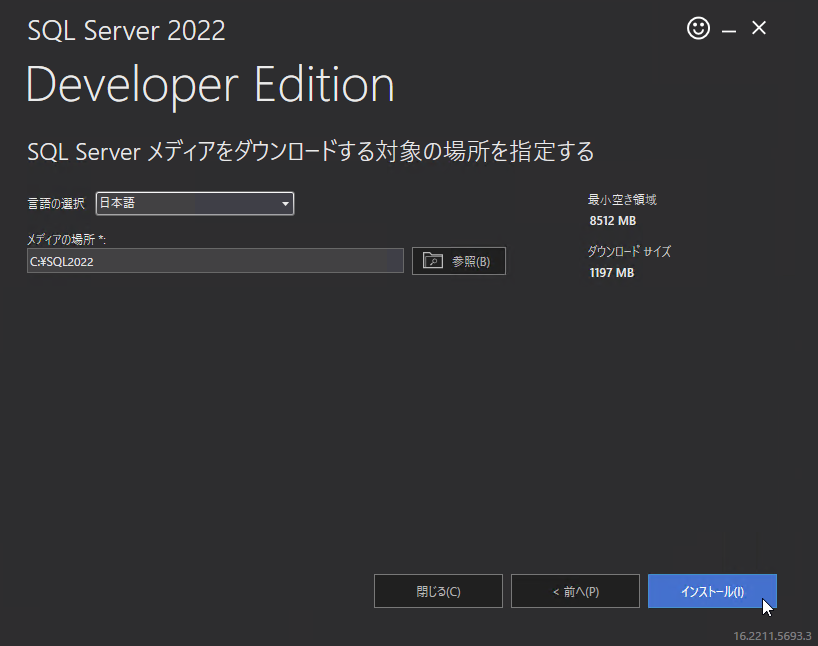Viewport: 818px width, 646px height.
Task: Click the ダウンロード サイズ label
Action: click(x=629, y=252)
